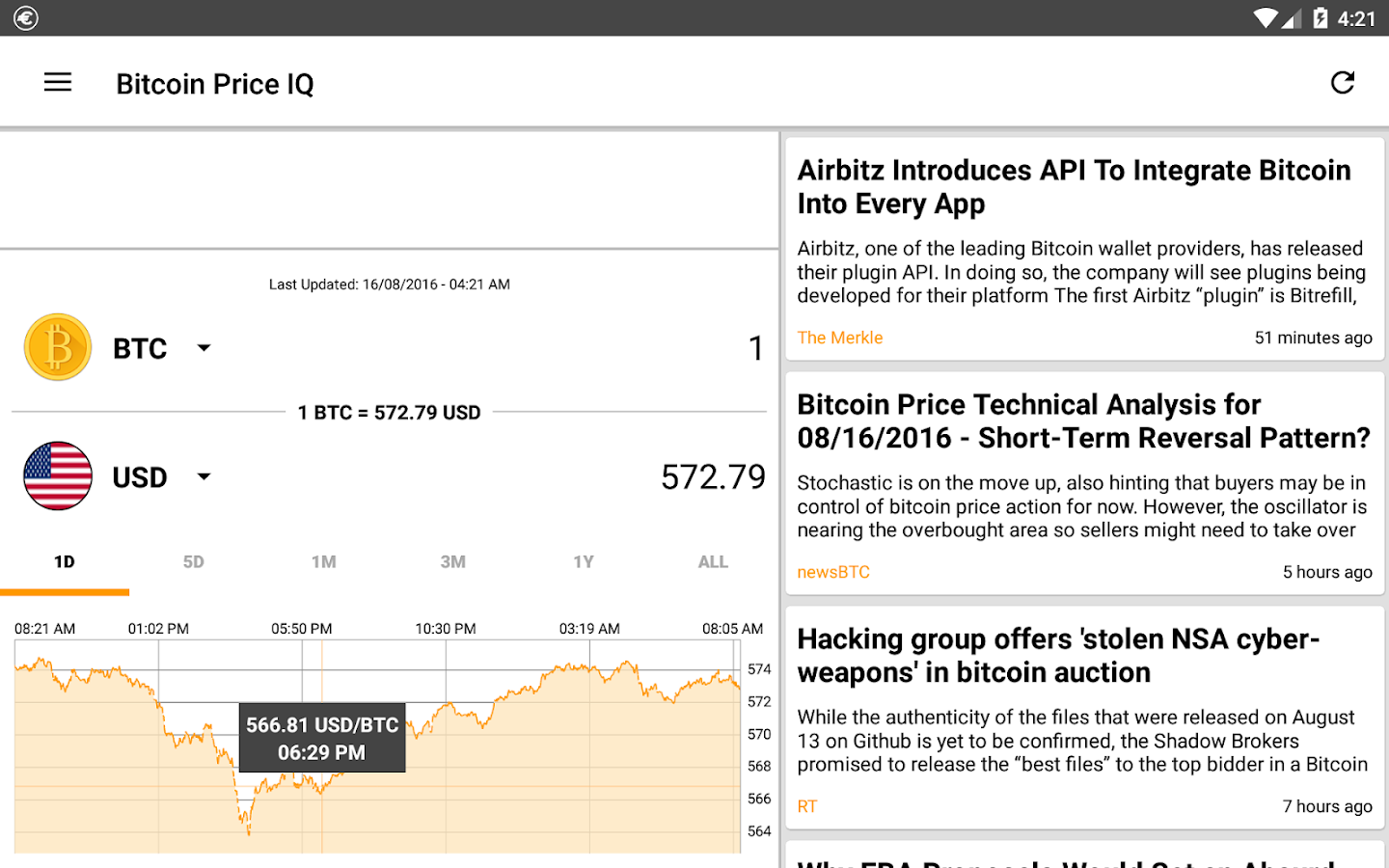1389x868 pixels.
Task: Switch to the 1M chart tab
Action: tap(324, 562)
